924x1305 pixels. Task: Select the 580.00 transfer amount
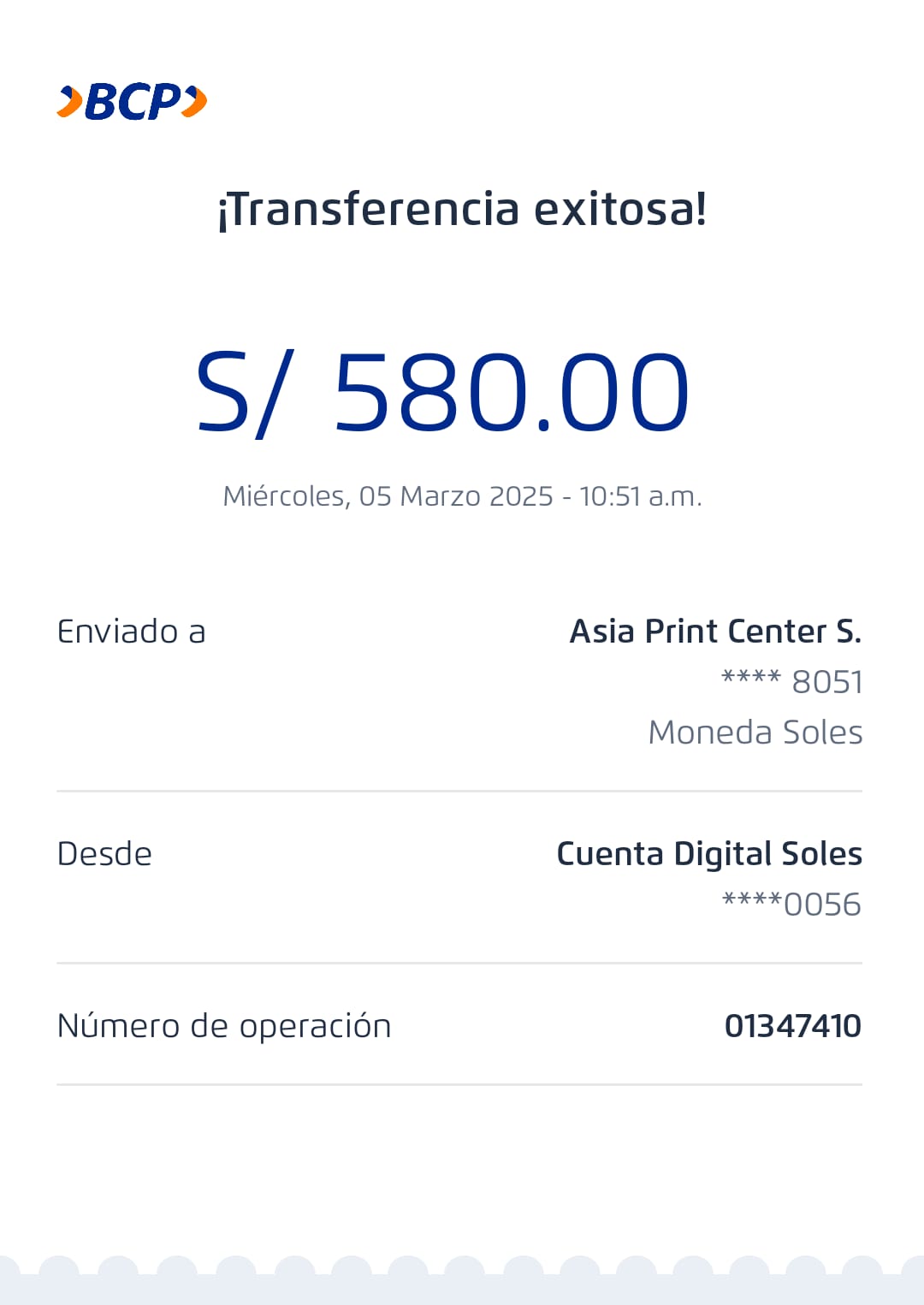pos(511,393)
